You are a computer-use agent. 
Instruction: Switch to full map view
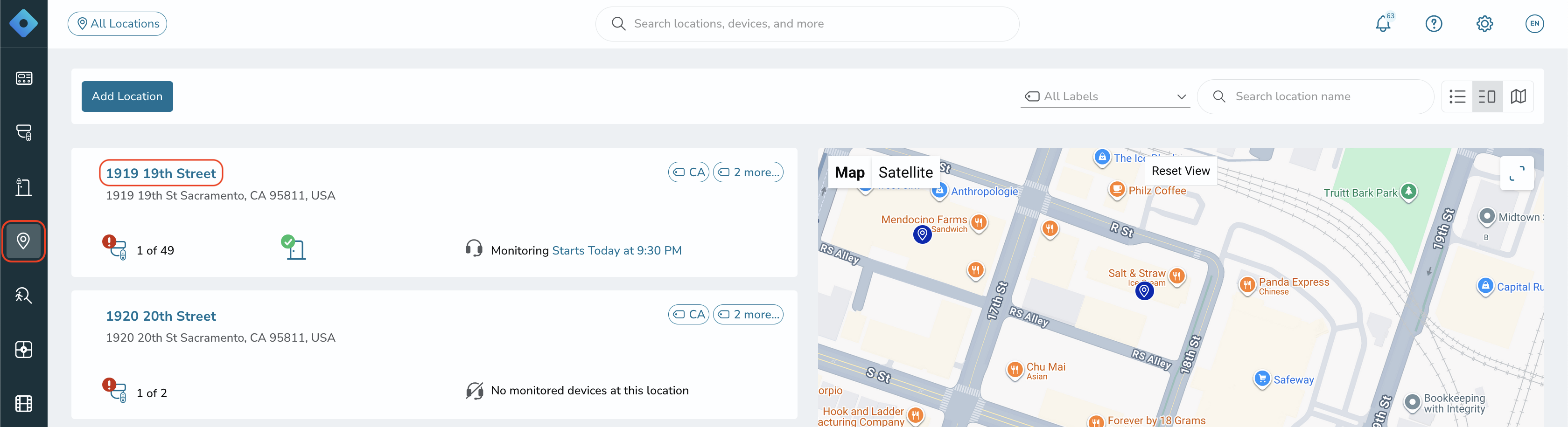pyautogui.click(x=1518, y=96)
